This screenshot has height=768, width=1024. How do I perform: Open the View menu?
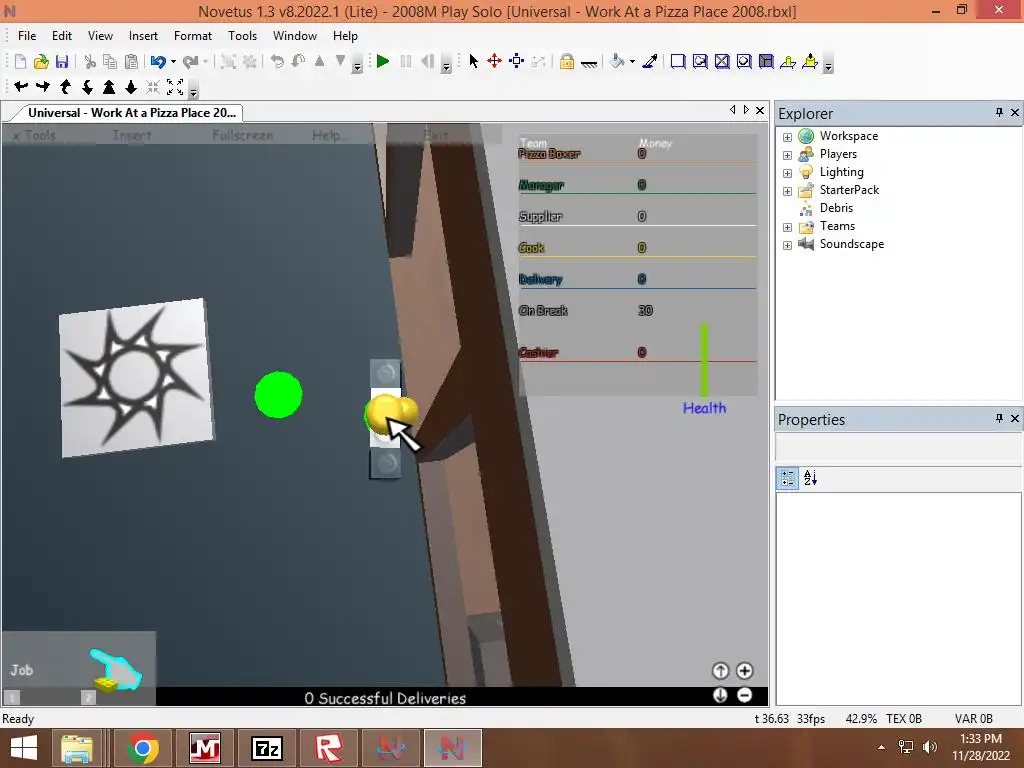[100, 36]
